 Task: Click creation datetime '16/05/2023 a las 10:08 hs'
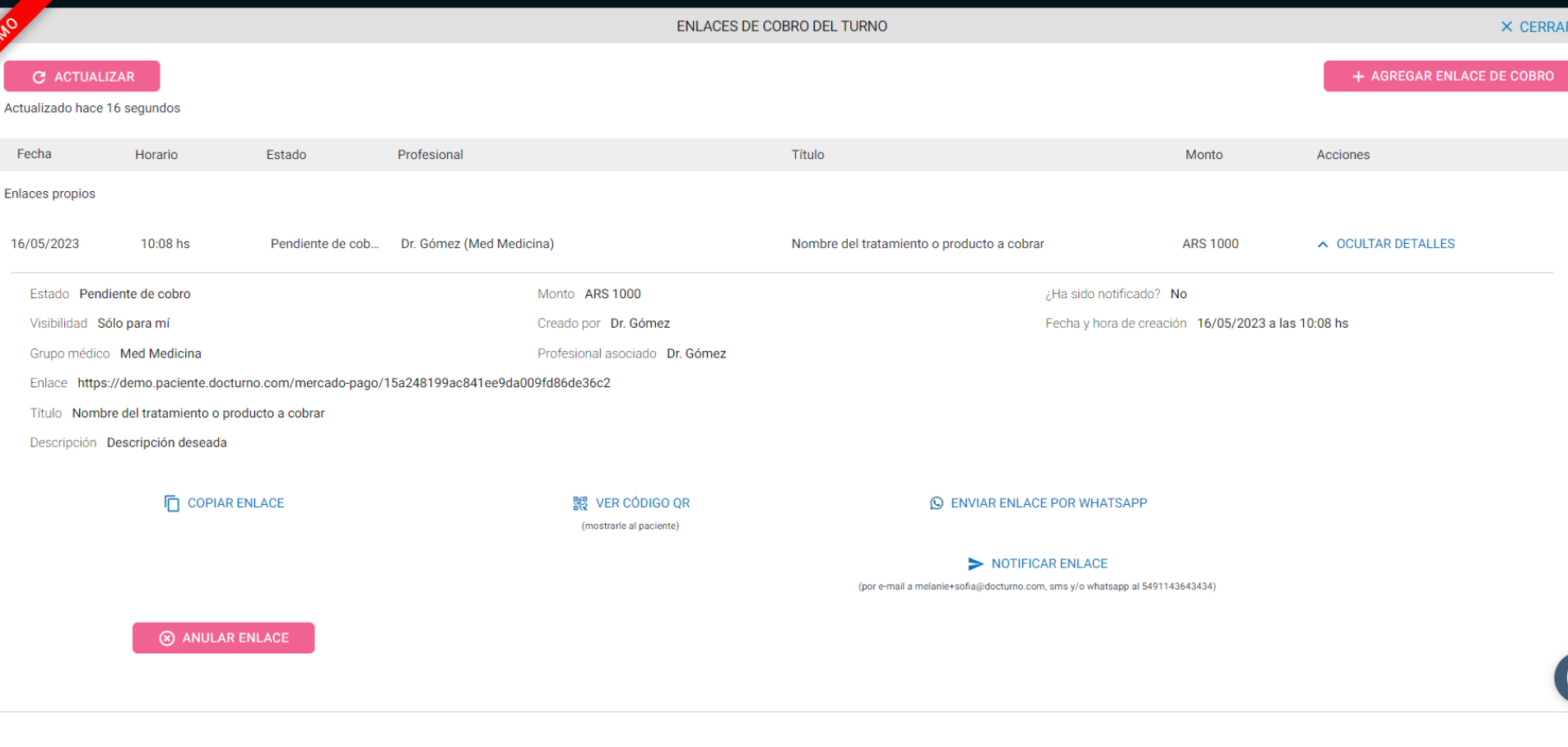point(1273,324)
